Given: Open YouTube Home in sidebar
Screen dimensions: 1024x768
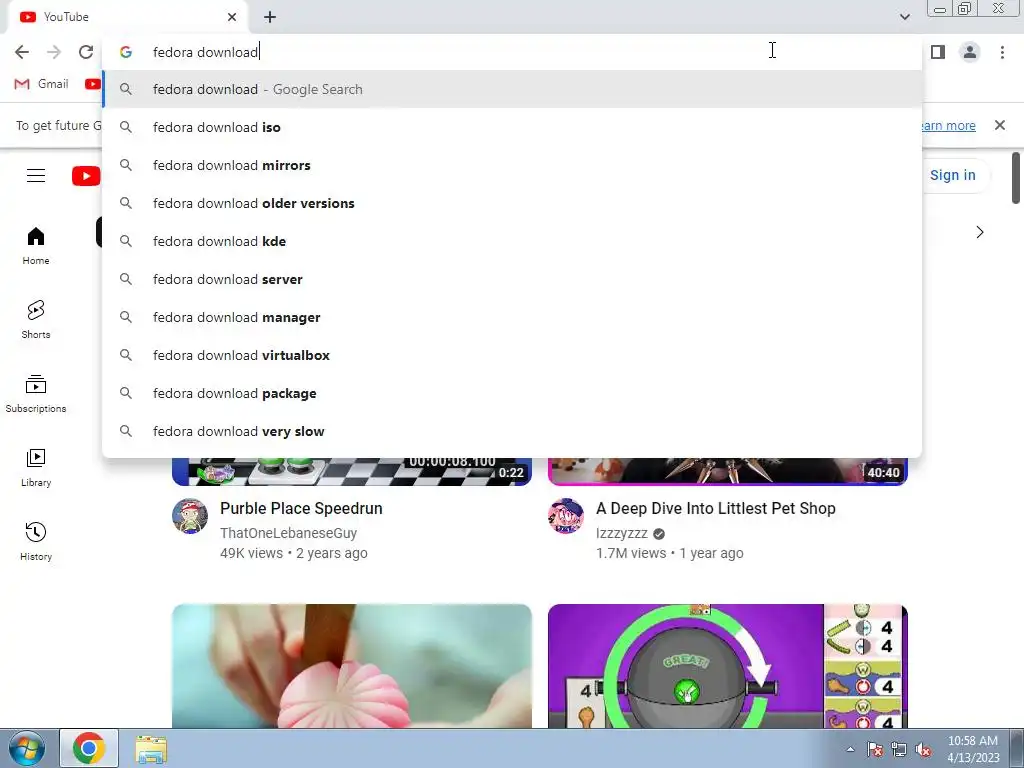Looking at the screenshot, I should [36, 246].
